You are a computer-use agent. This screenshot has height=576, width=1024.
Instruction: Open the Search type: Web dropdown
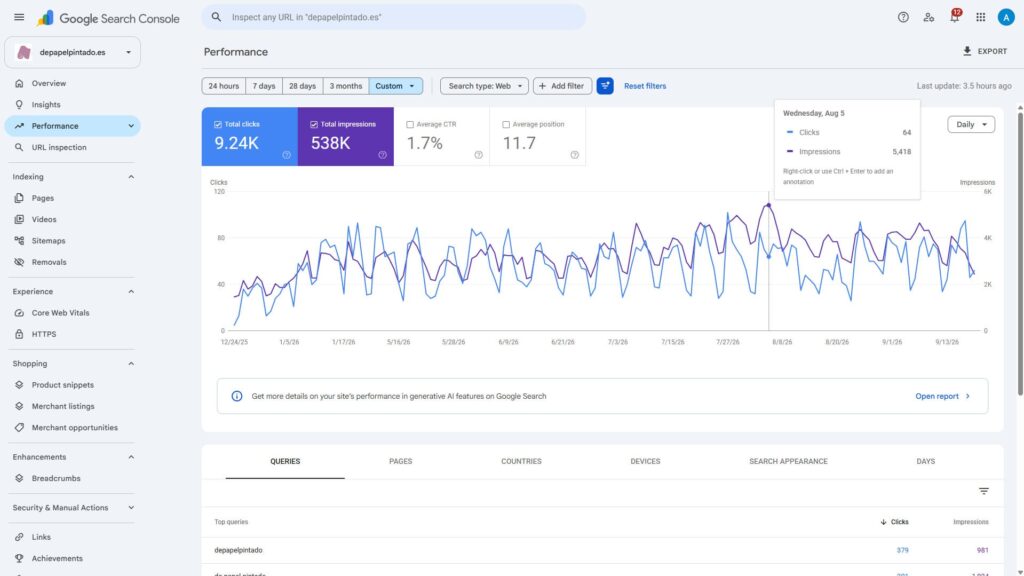(x=485, y=86)
